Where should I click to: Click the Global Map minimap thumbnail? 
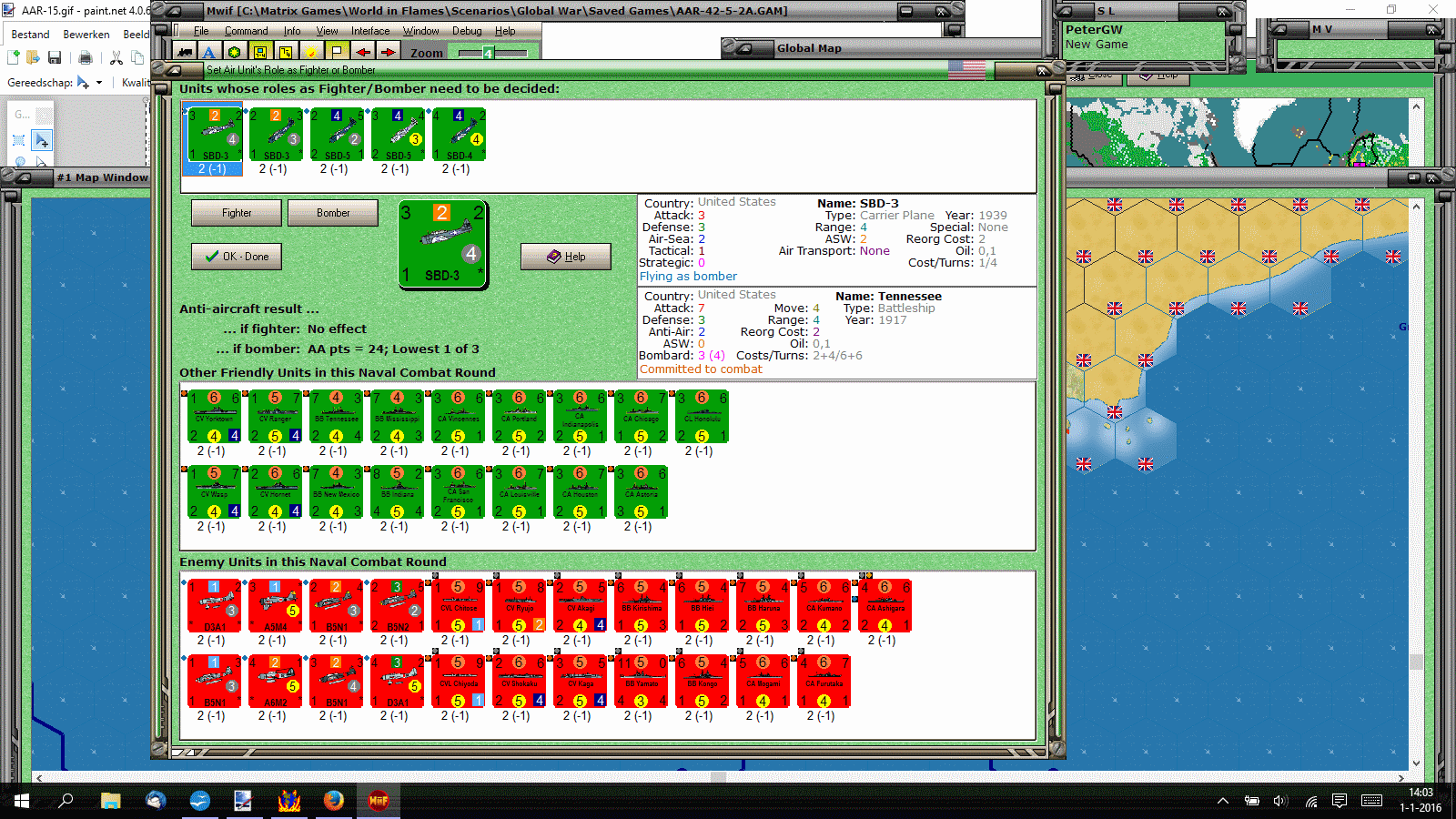1238,133
